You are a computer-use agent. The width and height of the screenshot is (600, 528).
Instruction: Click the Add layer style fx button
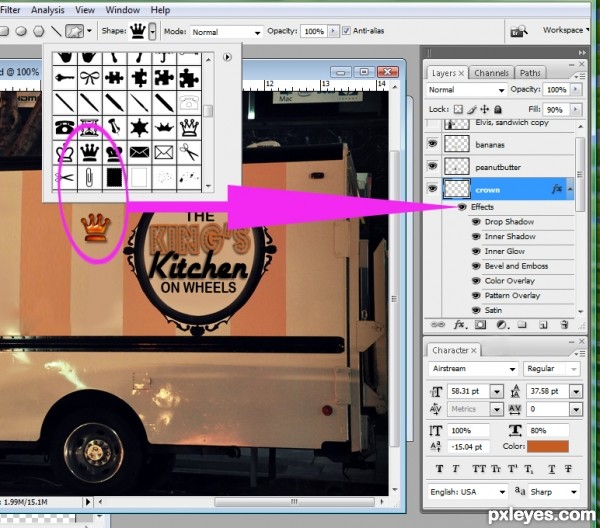[x=460, y=325]
